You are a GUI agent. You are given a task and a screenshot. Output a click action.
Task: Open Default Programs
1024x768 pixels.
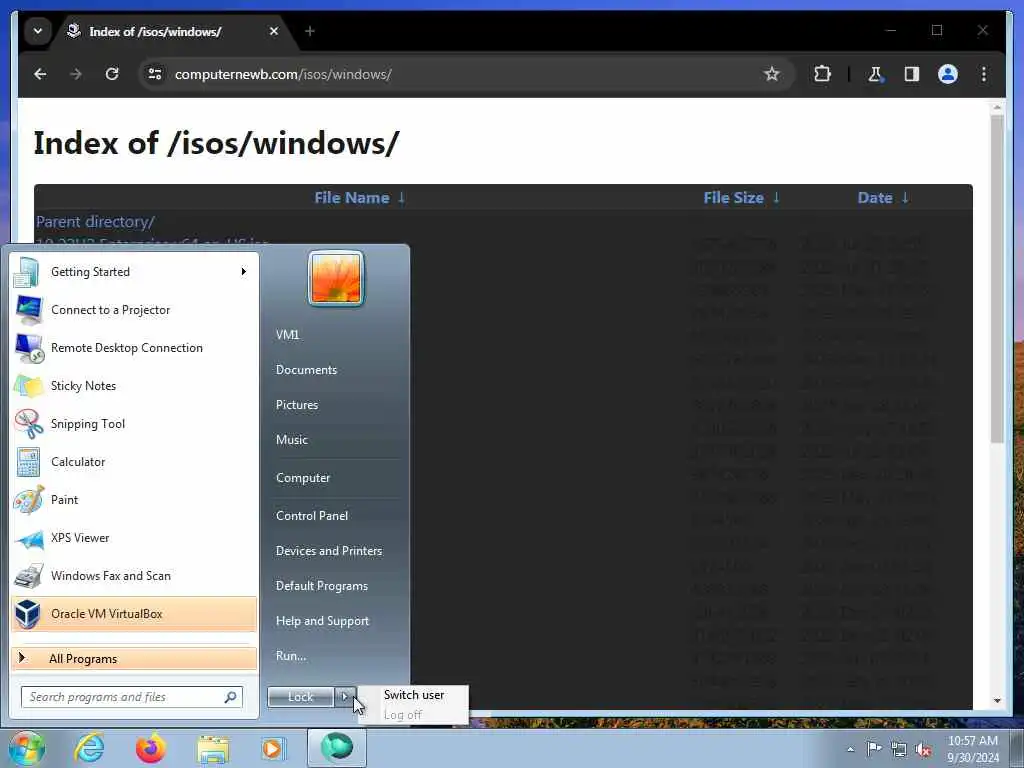[321, 586]
